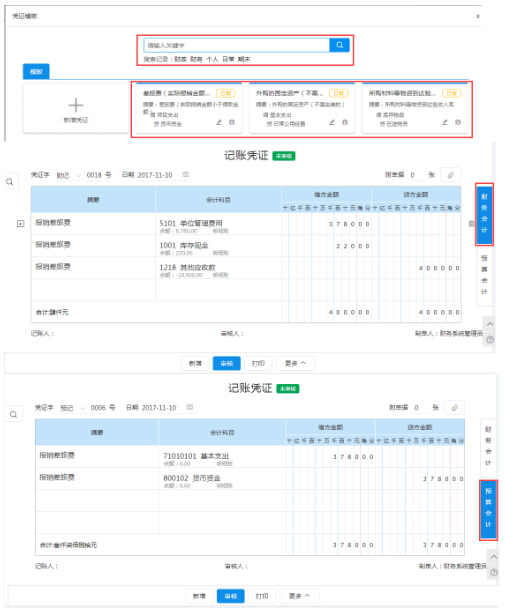This screenshot has height=612, width=505.
Task: Open attachment paperclip in voucher 0006
Action: (x=454, y=407)
